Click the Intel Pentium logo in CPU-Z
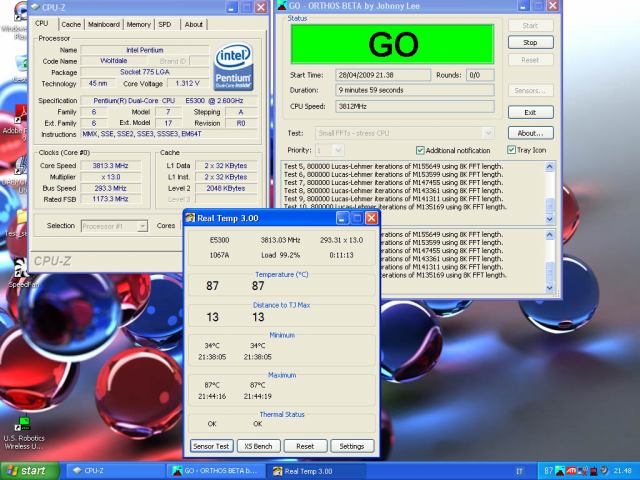Viewport: 640px width, 480px height. (x=233, y=67)
